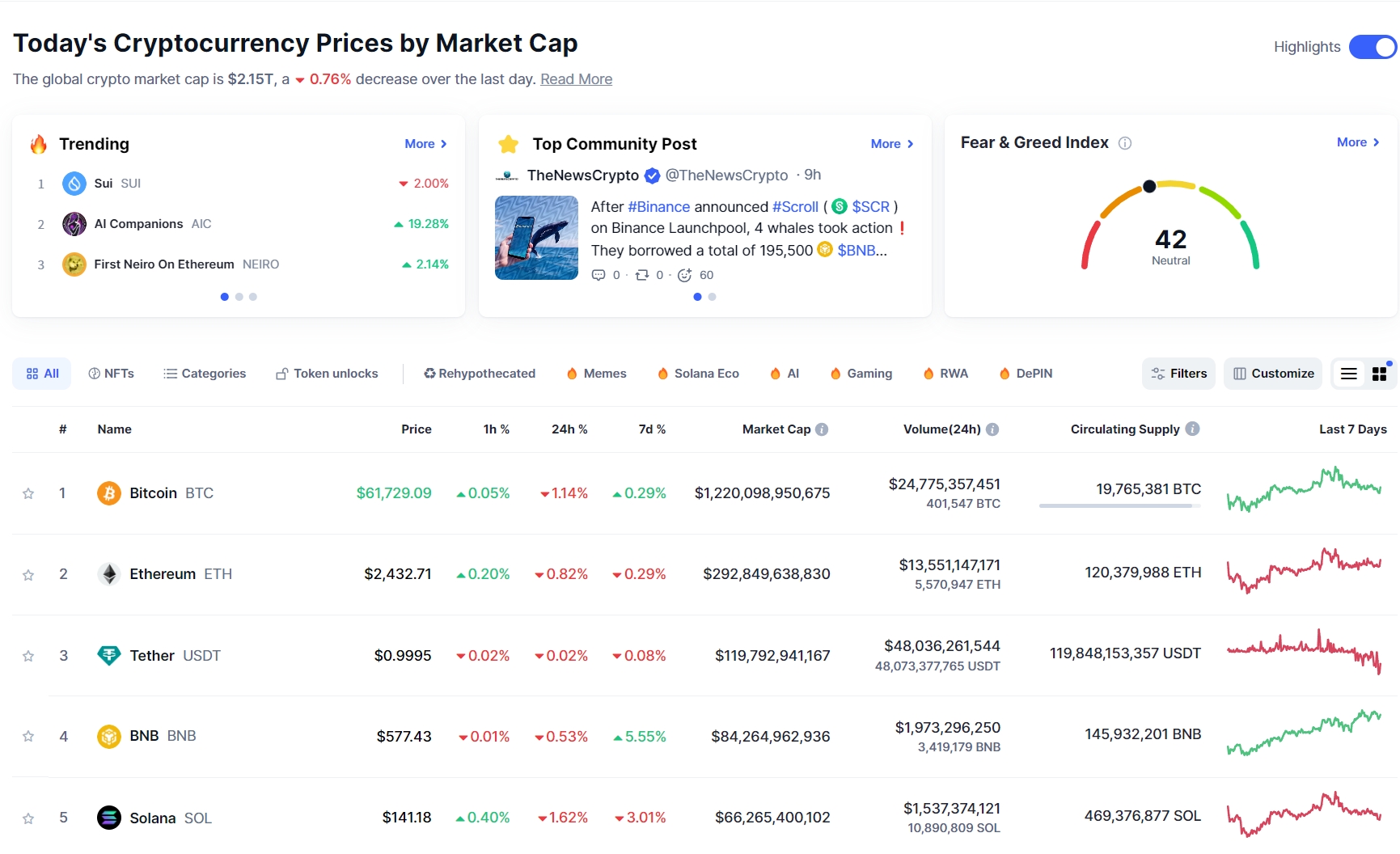Click the Market Cap info icon

click(822, 429)
